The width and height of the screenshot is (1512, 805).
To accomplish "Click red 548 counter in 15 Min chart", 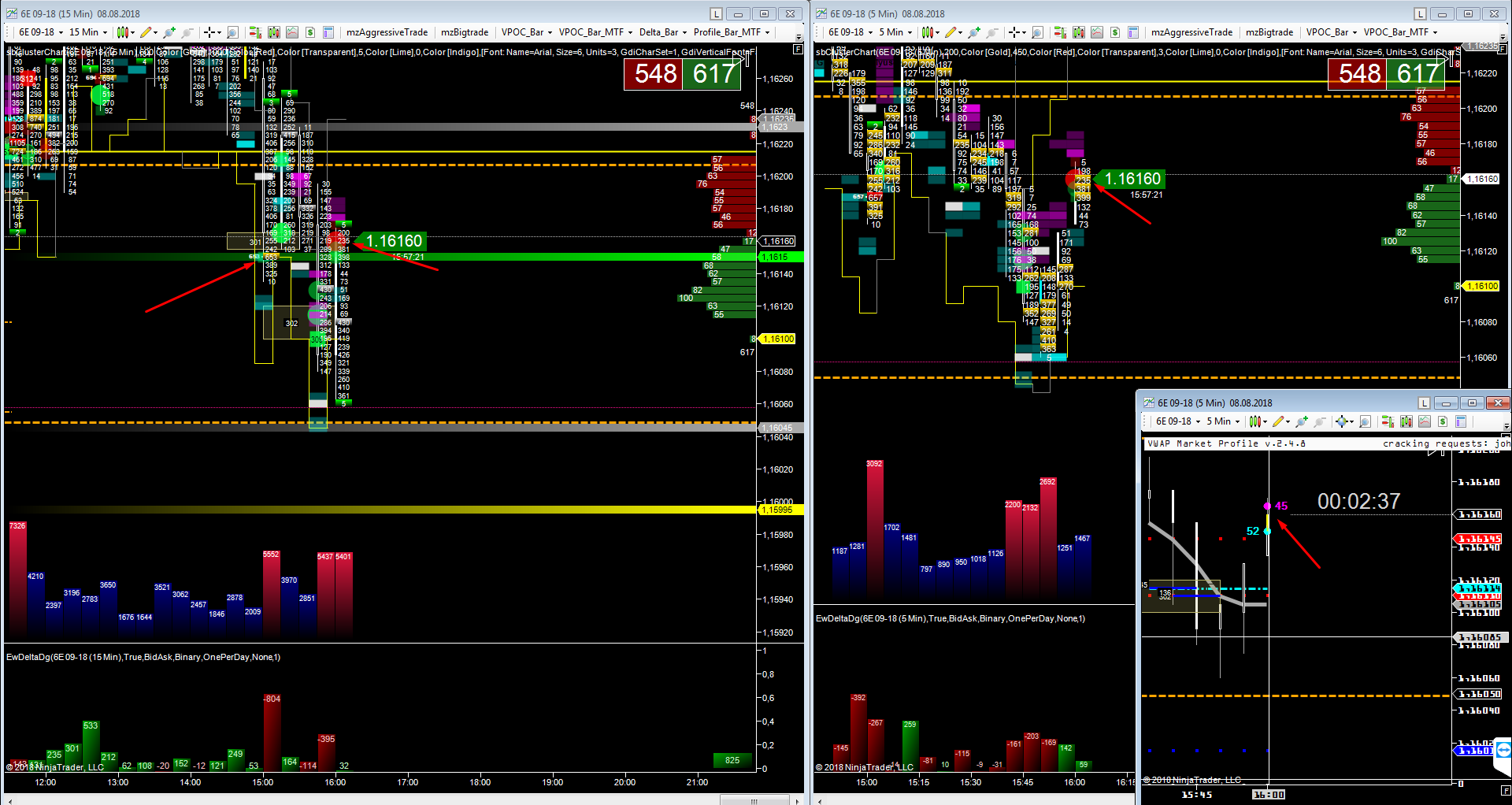I will pos(655,74).
